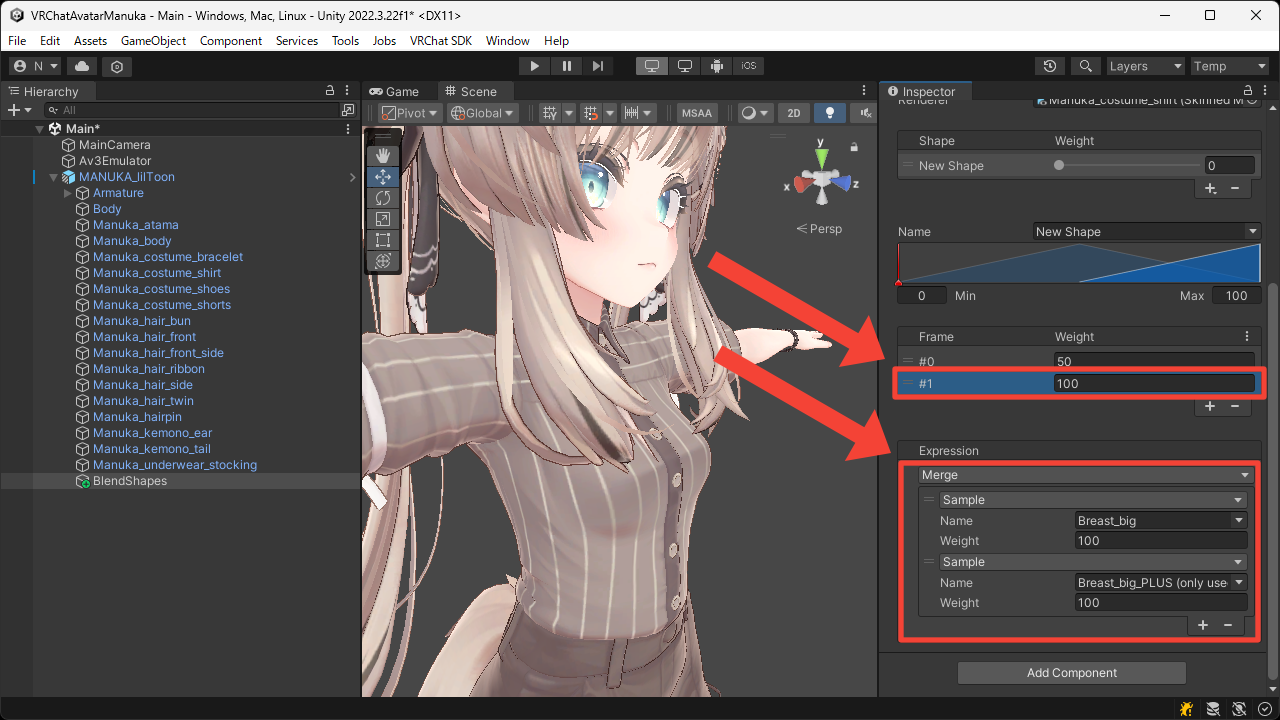This screenshot has width=1280, height=720.
Task: Toggle scene lighting bulb button
Action: [x=829, y=113]
